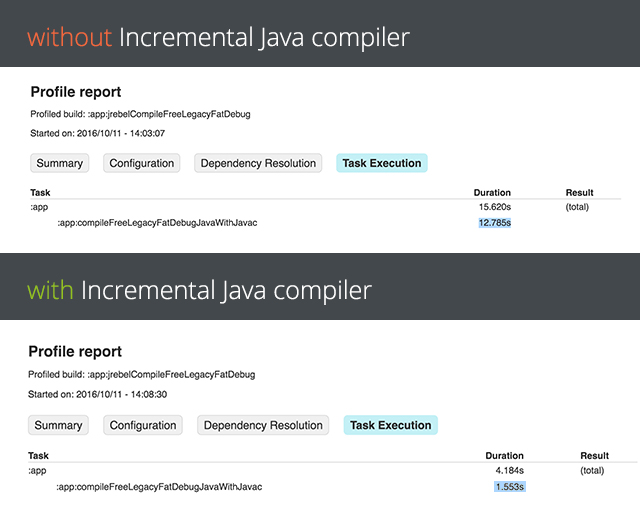
Task: Open Summary tab in the with-incremental report
Action: pyautogui.click(x=59, y=425)
